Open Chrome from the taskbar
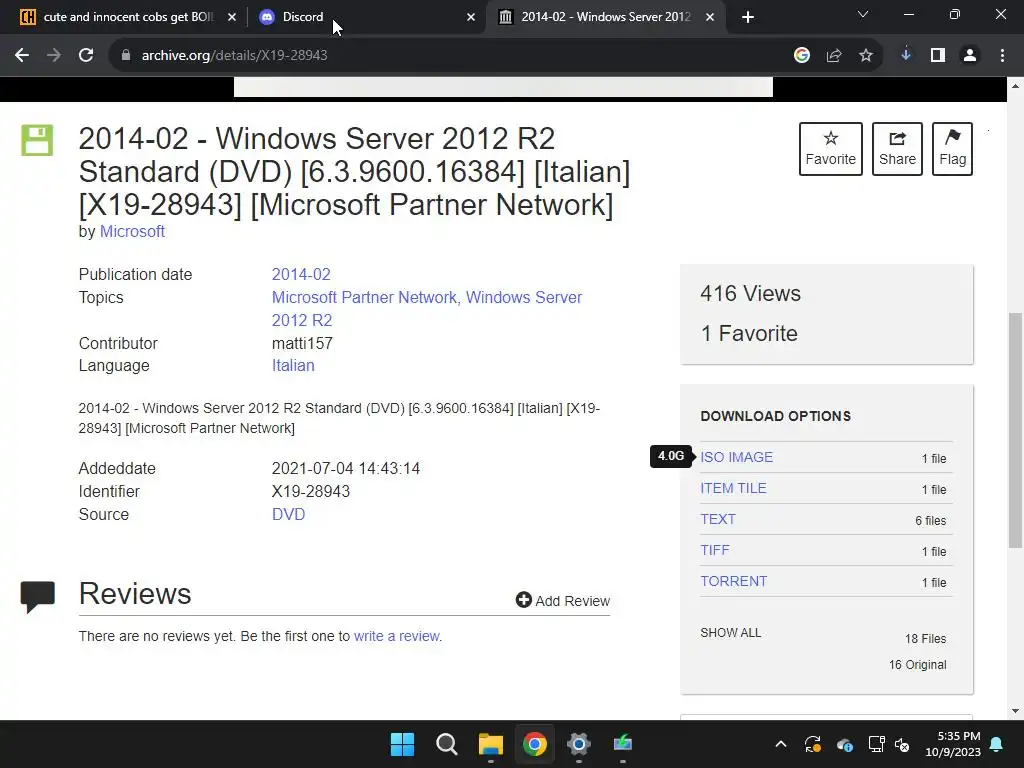The height and width of the screenshot is (768, 1024). pyautogui.click(x=535, y=744)
